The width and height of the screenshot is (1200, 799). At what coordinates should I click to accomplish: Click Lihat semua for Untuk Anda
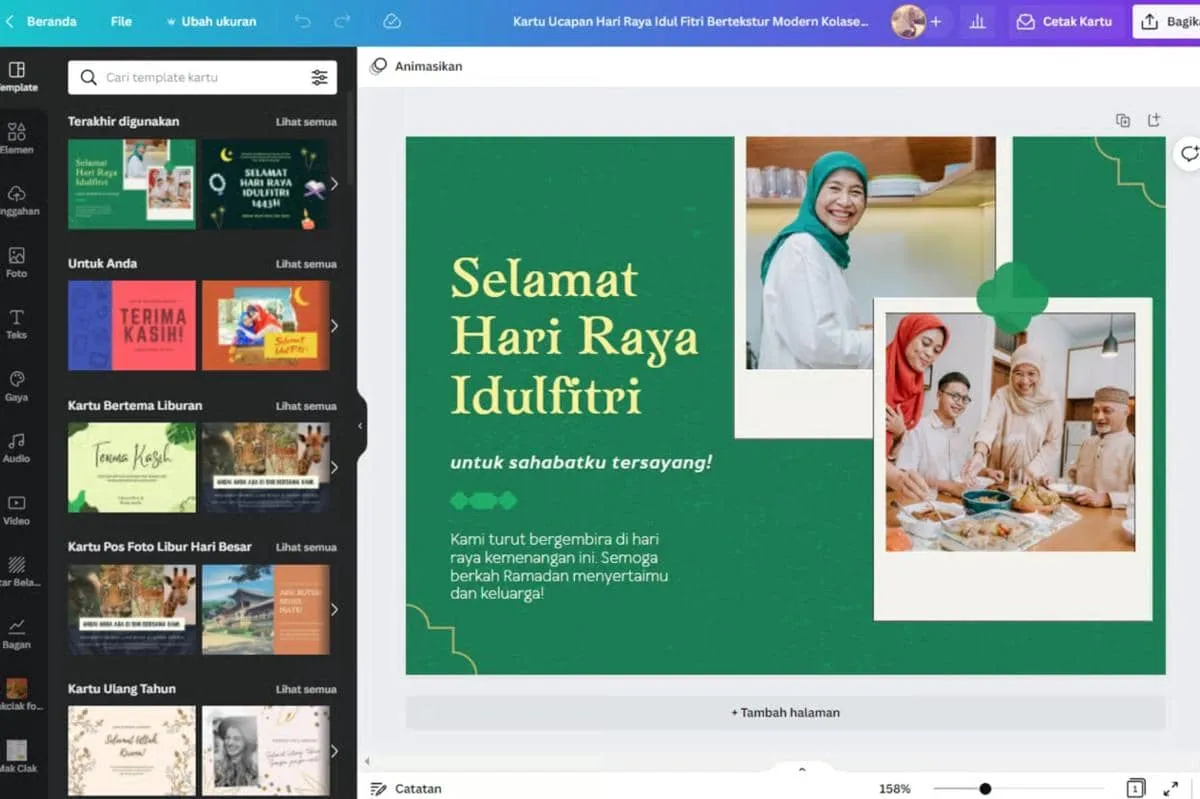coord(306,264)
